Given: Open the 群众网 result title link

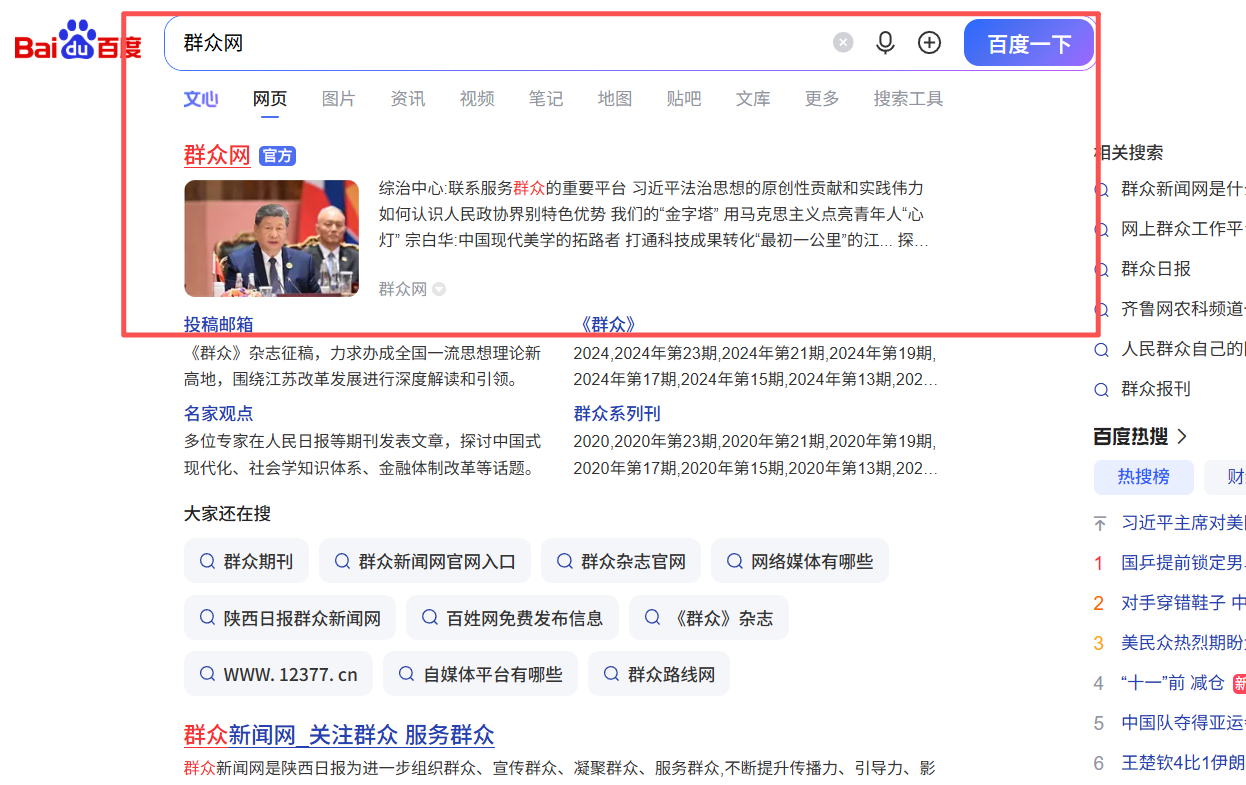Looking at the screenshot, I should pos(217,155).
